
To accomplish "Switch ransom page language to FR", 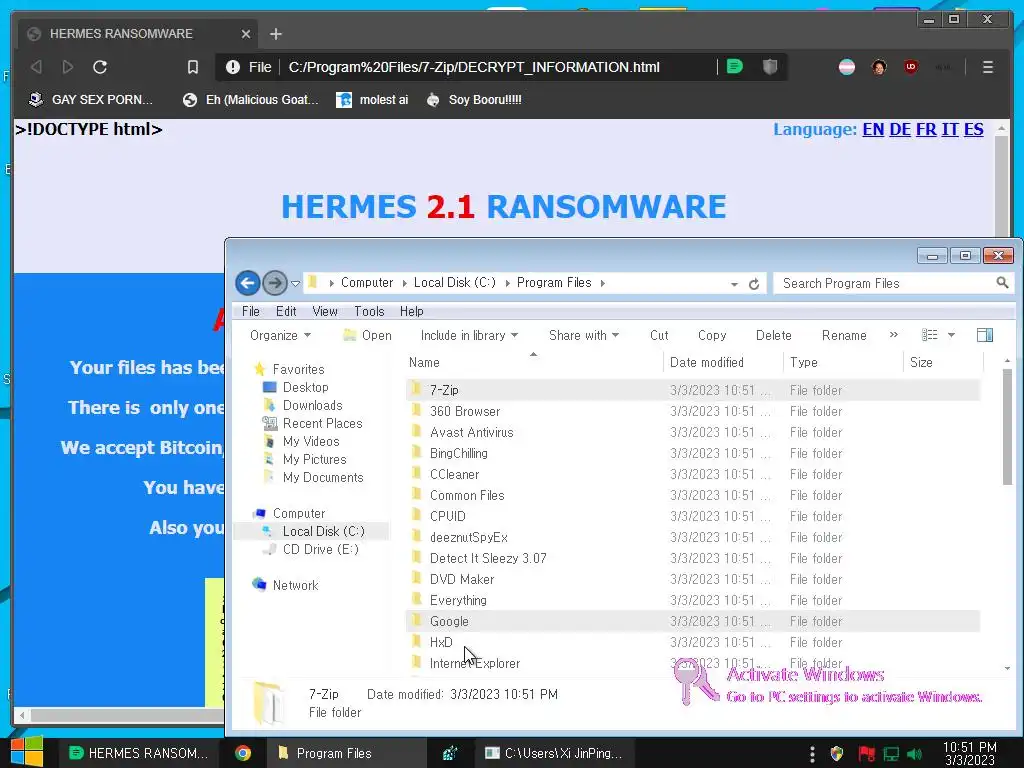I will (x=926, y=129).
